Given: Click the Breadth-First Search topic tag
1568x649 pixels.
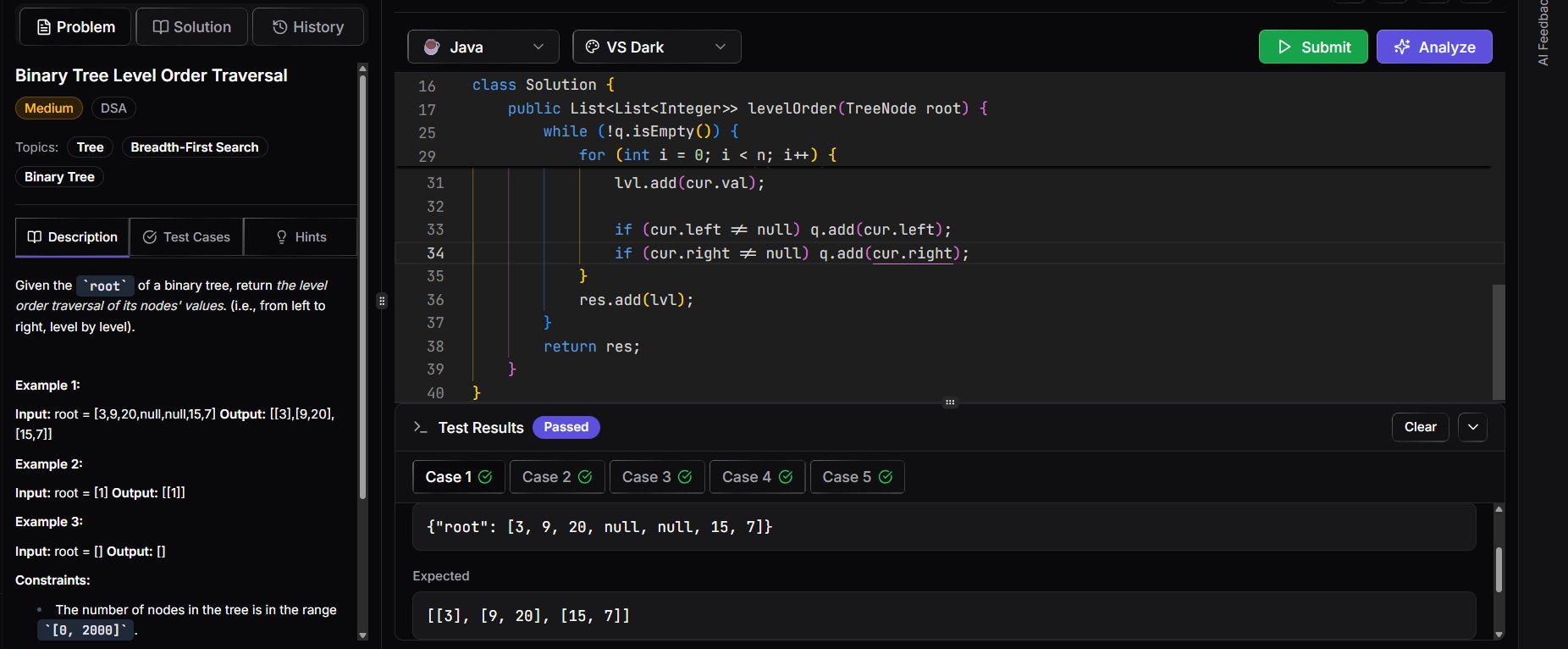Looking at the screenshot, I should pyautogui.click(x=194, y=147).
